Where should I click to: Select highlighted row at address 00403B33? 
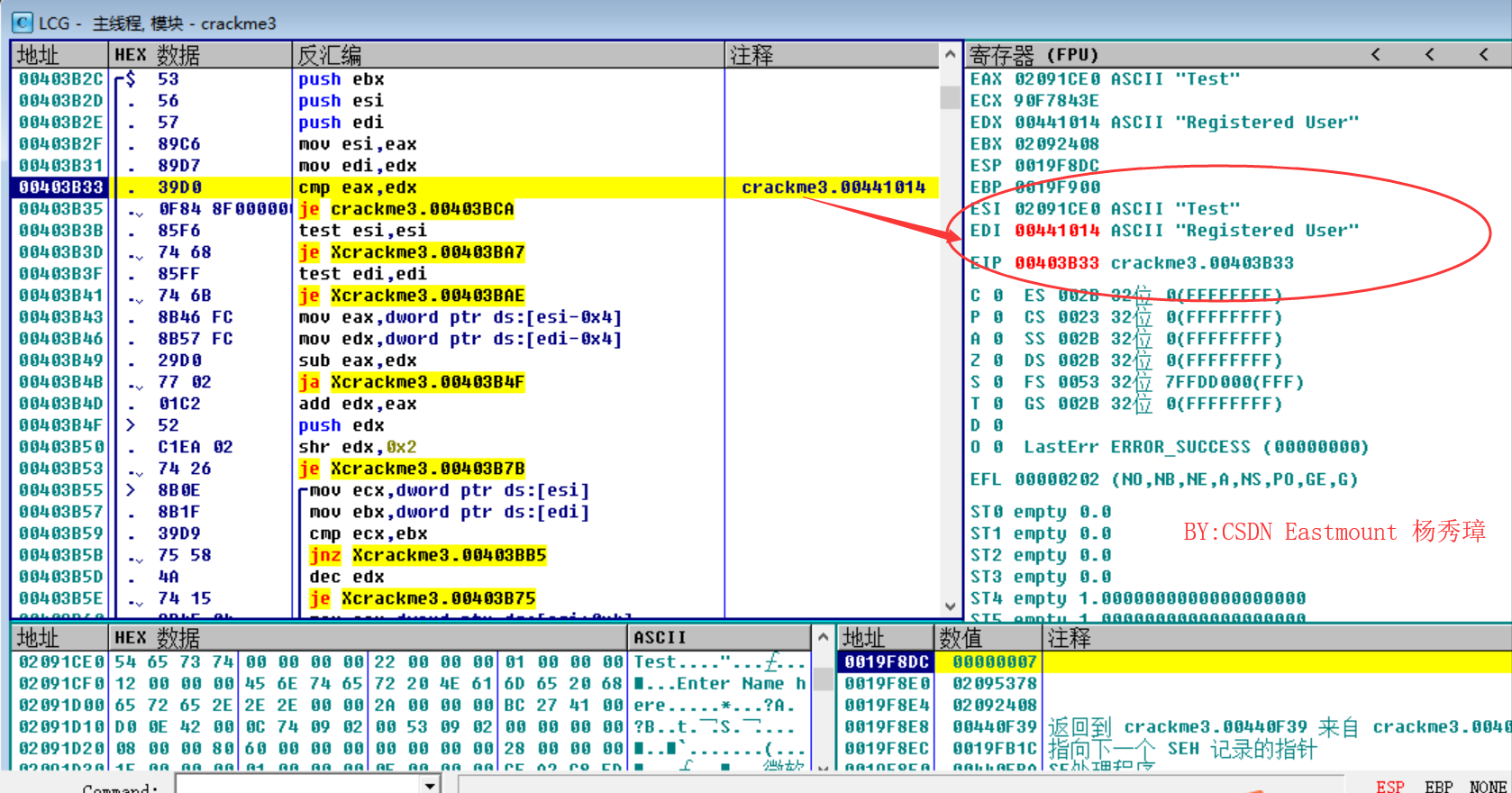coord(475,187)
